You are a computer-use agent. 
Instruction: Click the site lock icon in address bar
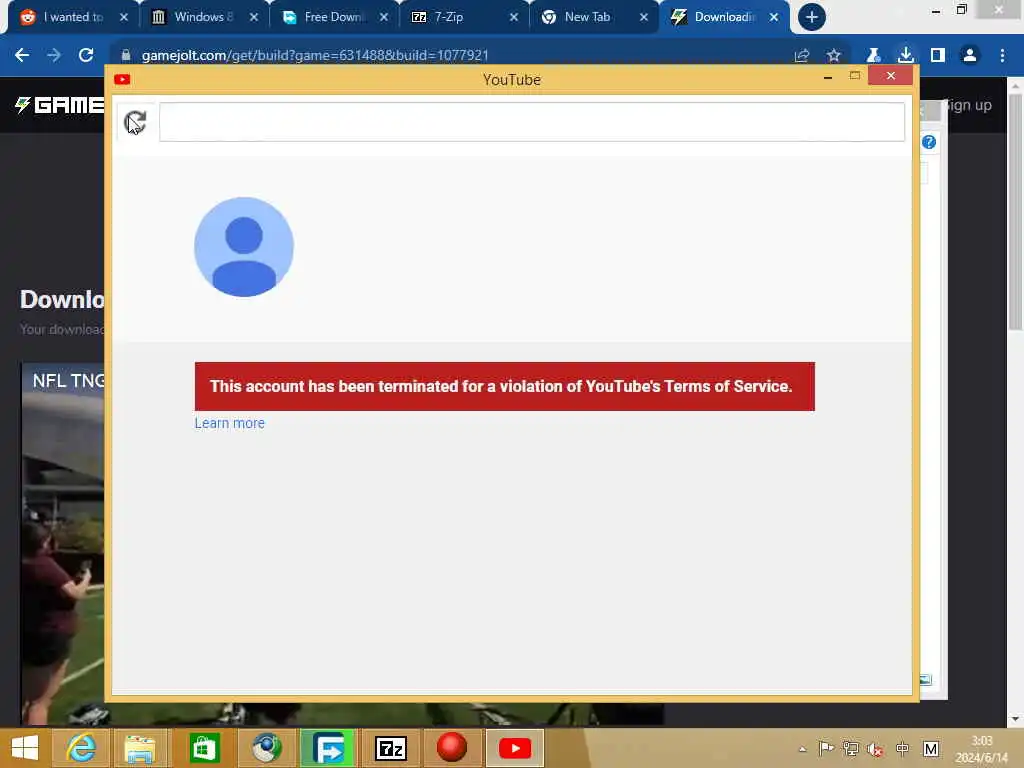pos(126,56)
